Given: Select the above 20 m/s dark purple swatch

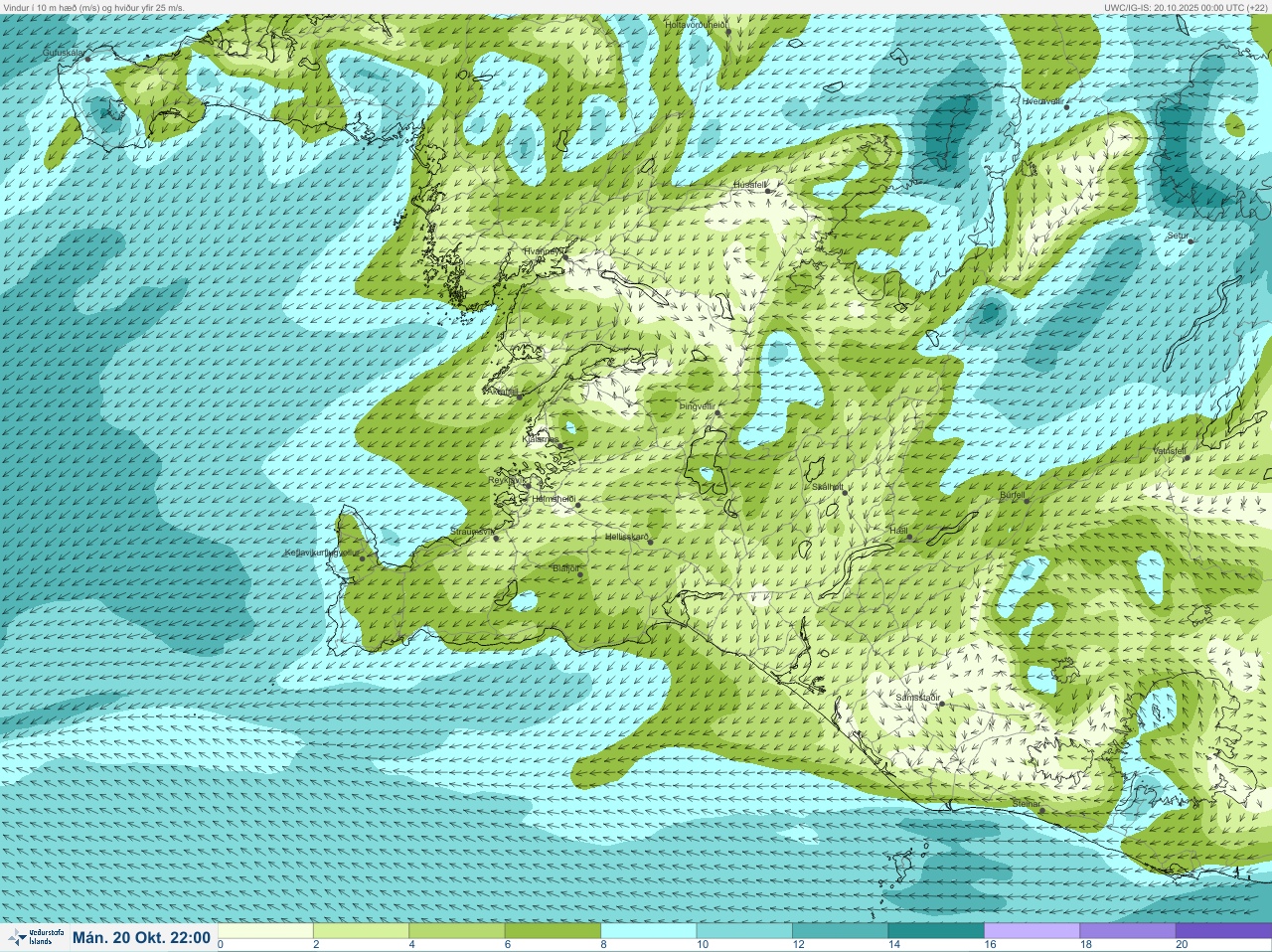Looking at the screenshot, I should pos(1222,930).
